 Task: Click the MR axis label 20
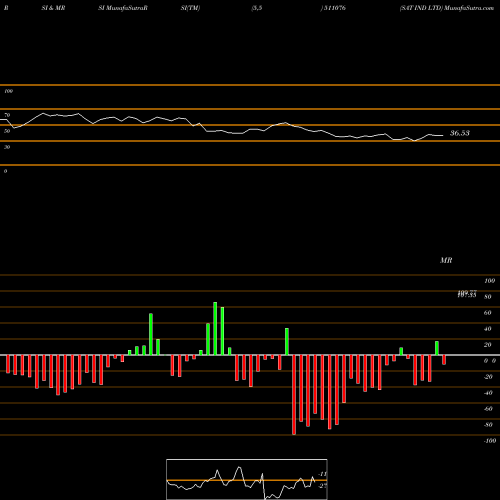pyautogui.click(x=488, y=345)
